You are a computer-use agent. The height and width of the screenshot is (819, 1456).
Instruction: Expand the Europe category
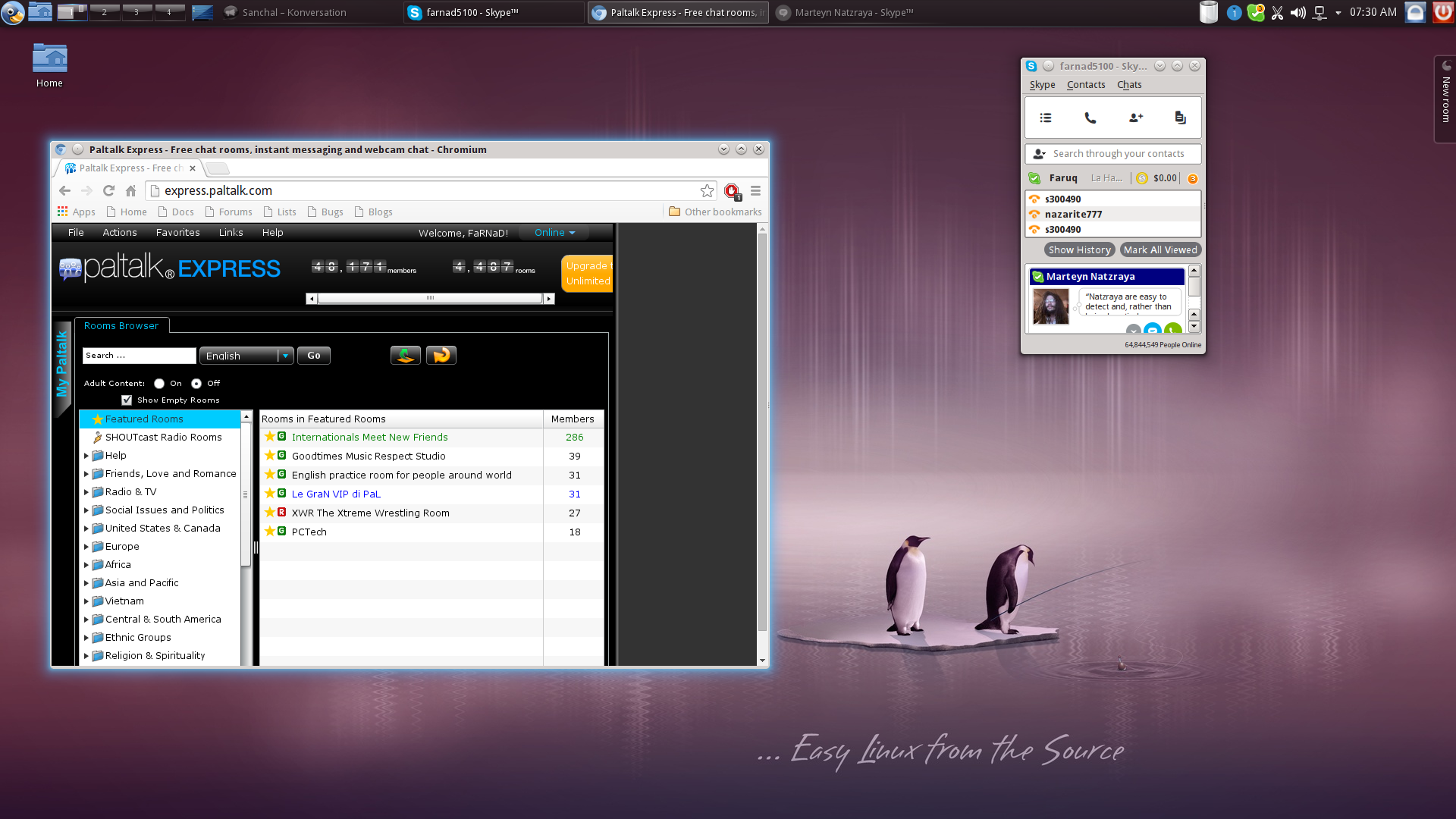[86, 547]
